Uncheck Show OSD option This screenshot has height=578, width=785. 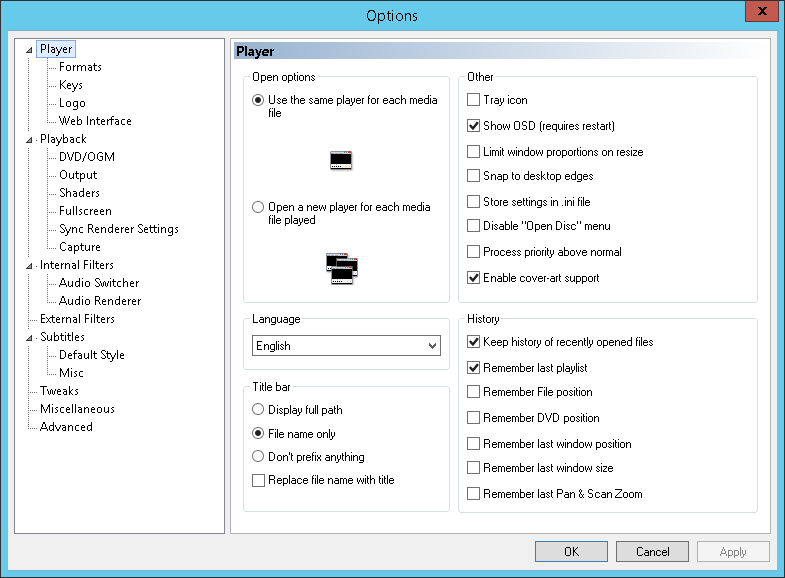tap(474, 126)
